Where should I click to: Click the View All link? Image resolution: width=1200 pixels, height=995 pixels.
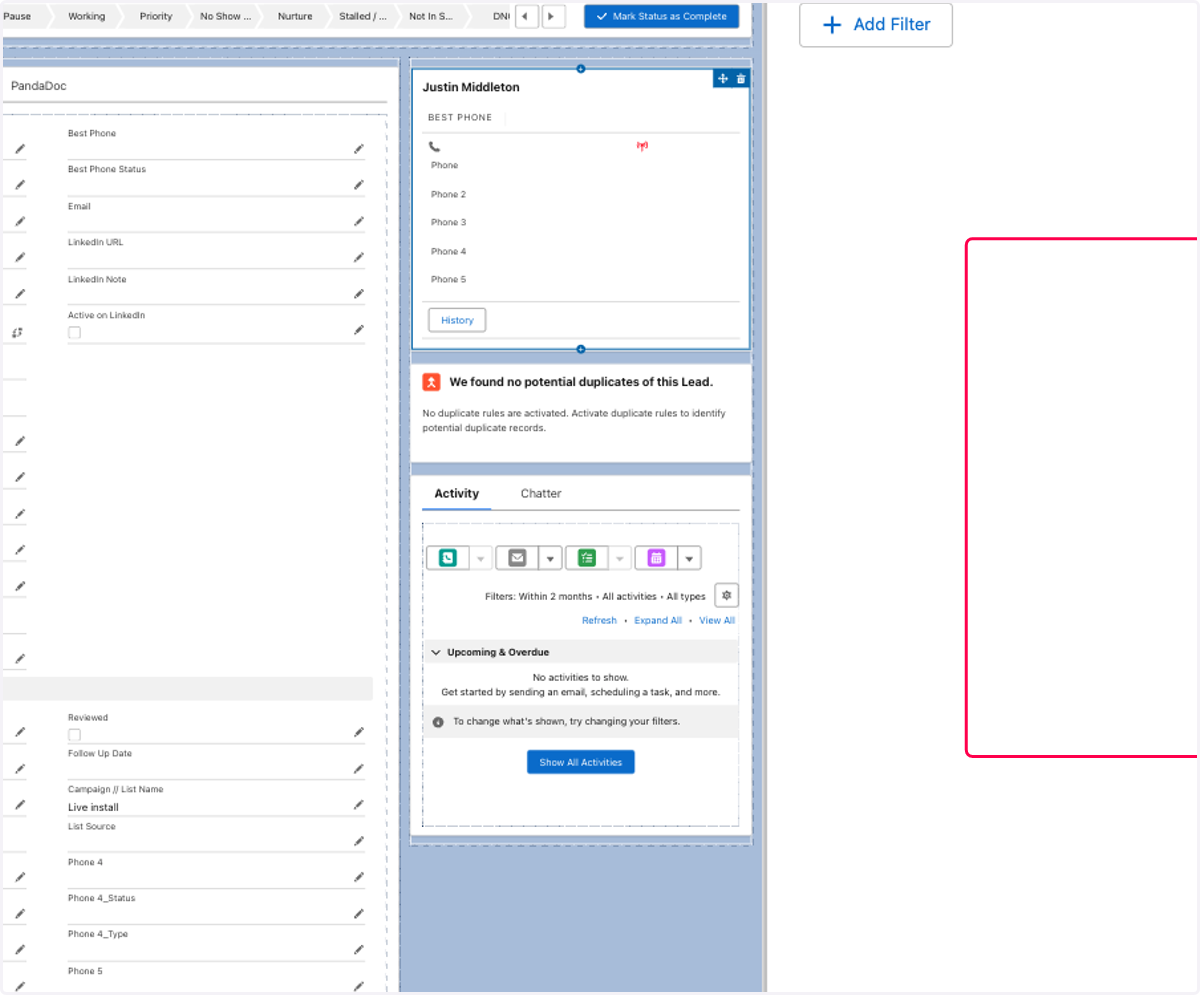click(x=717, y=620)
